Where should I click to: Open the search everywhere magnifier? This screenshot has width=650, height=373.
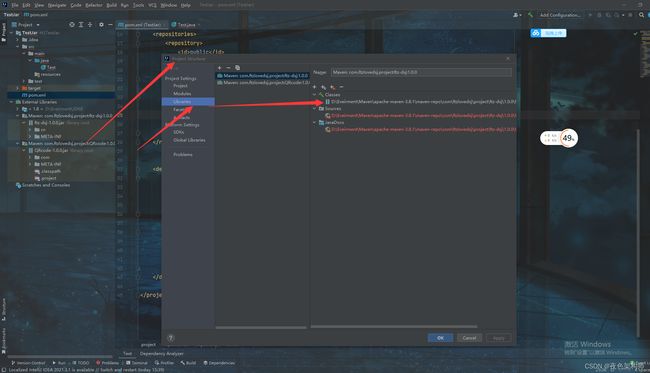click(641, 15)
